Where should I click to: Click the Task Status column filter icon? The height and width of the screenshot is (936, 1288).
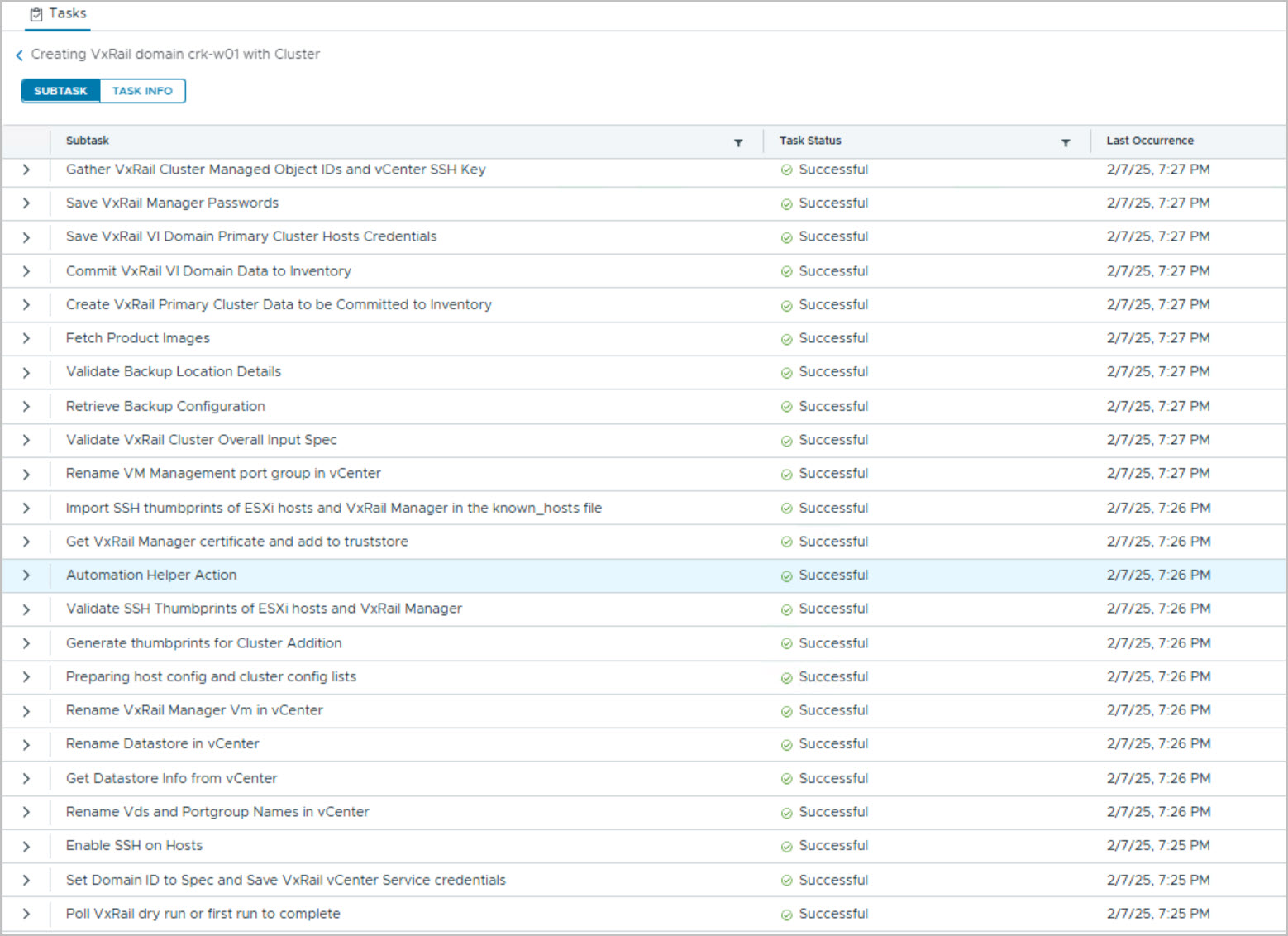tap(1066, 142)
